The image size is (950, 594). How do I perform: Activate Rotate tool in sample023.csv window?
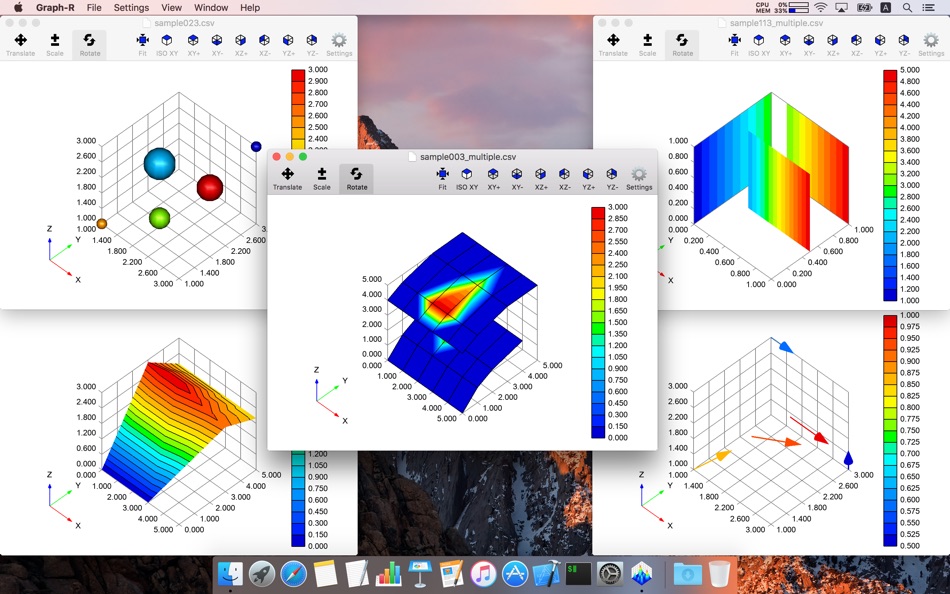click(89, 45)
